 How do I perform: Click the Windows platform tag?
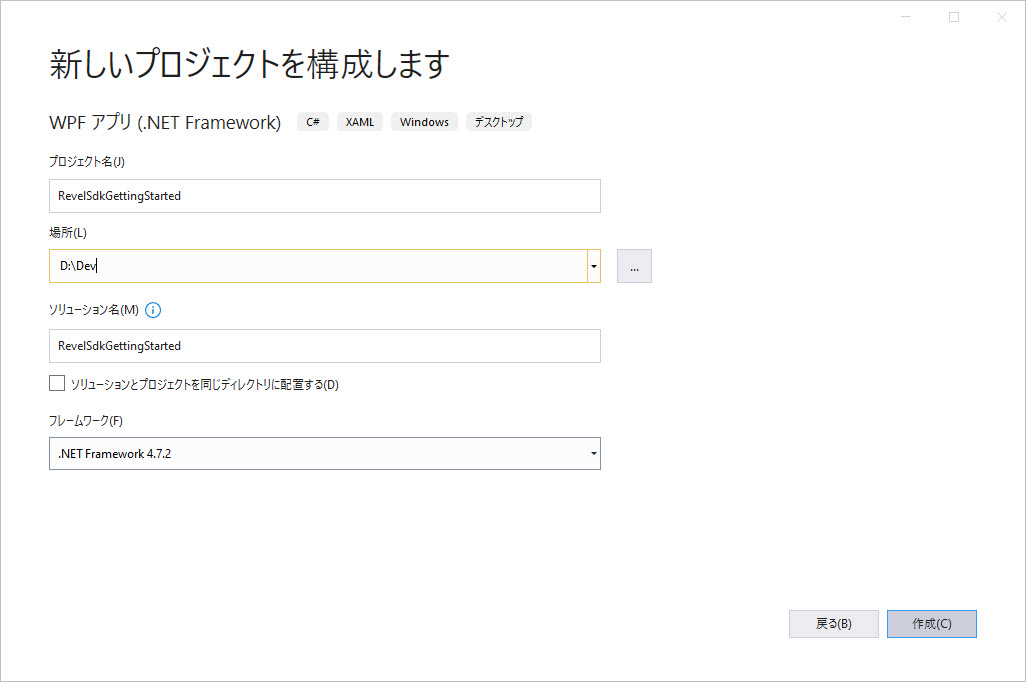coord(424,122)
